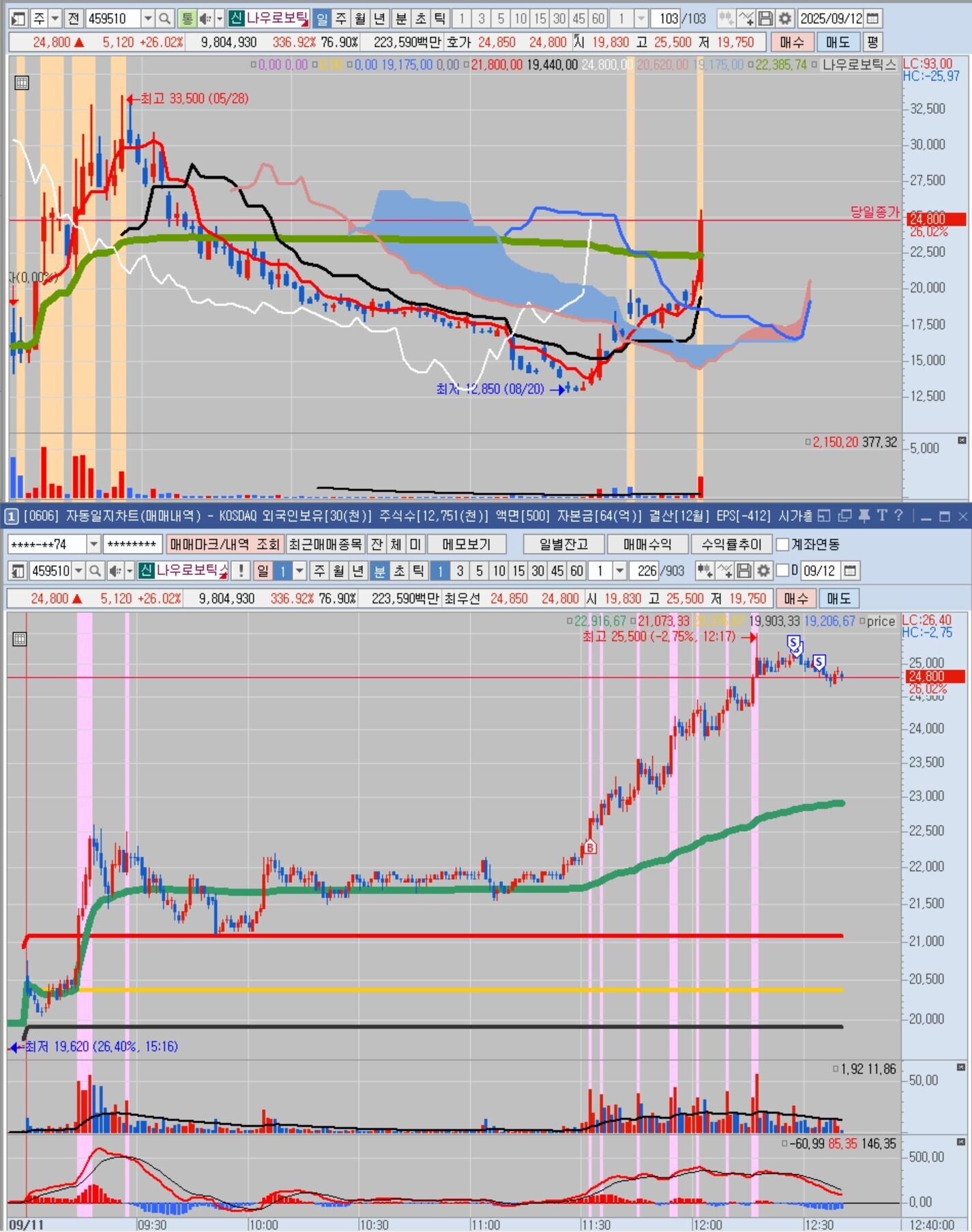Click the candlestick-add icon in the upper chart toolbar
This screenshot has height=1232, width=972.
(x=726, y=18)
